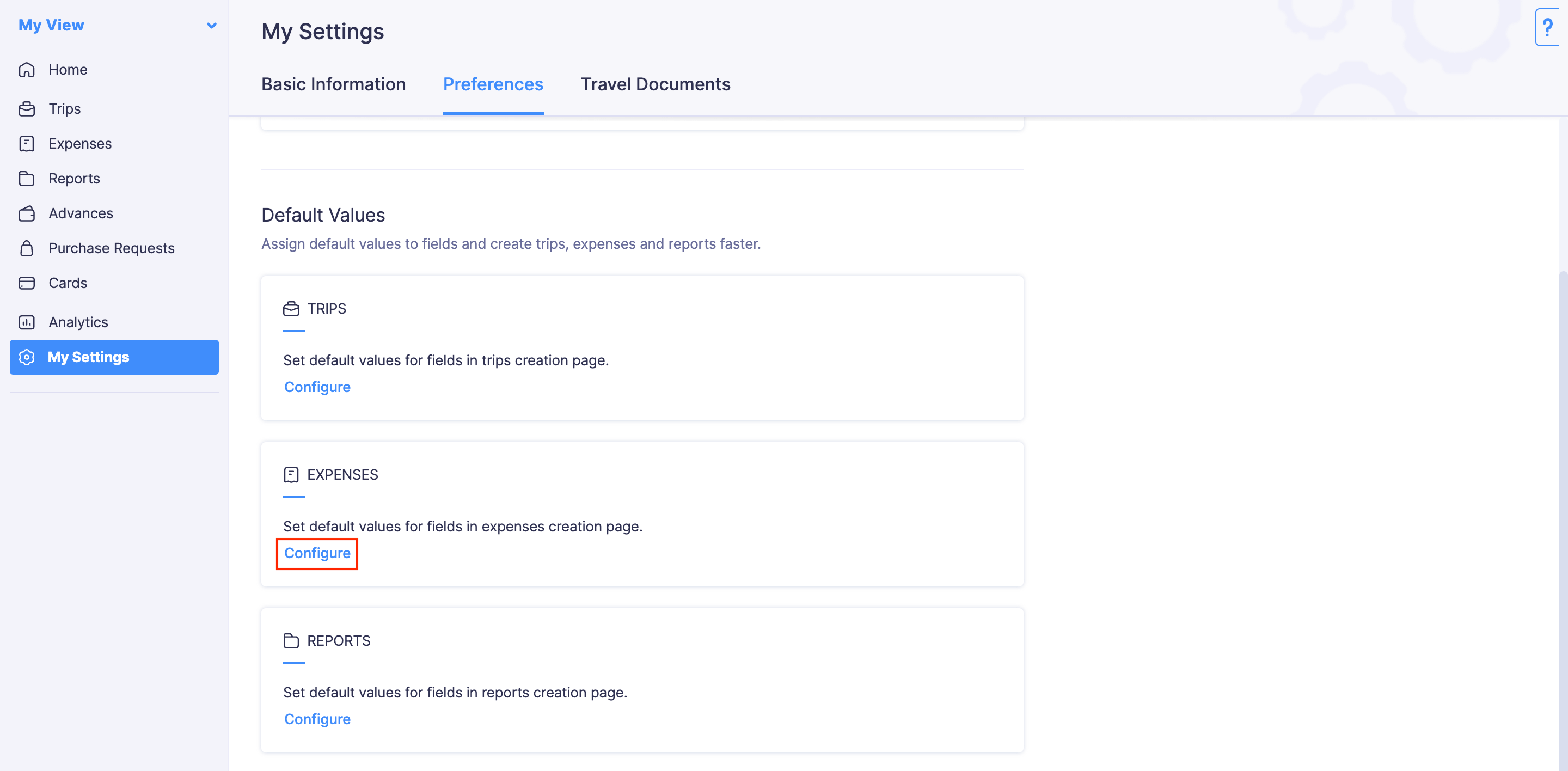Select the Preferences tab
The height and width of the screenshot is (771, 1568).
[493, 84]
